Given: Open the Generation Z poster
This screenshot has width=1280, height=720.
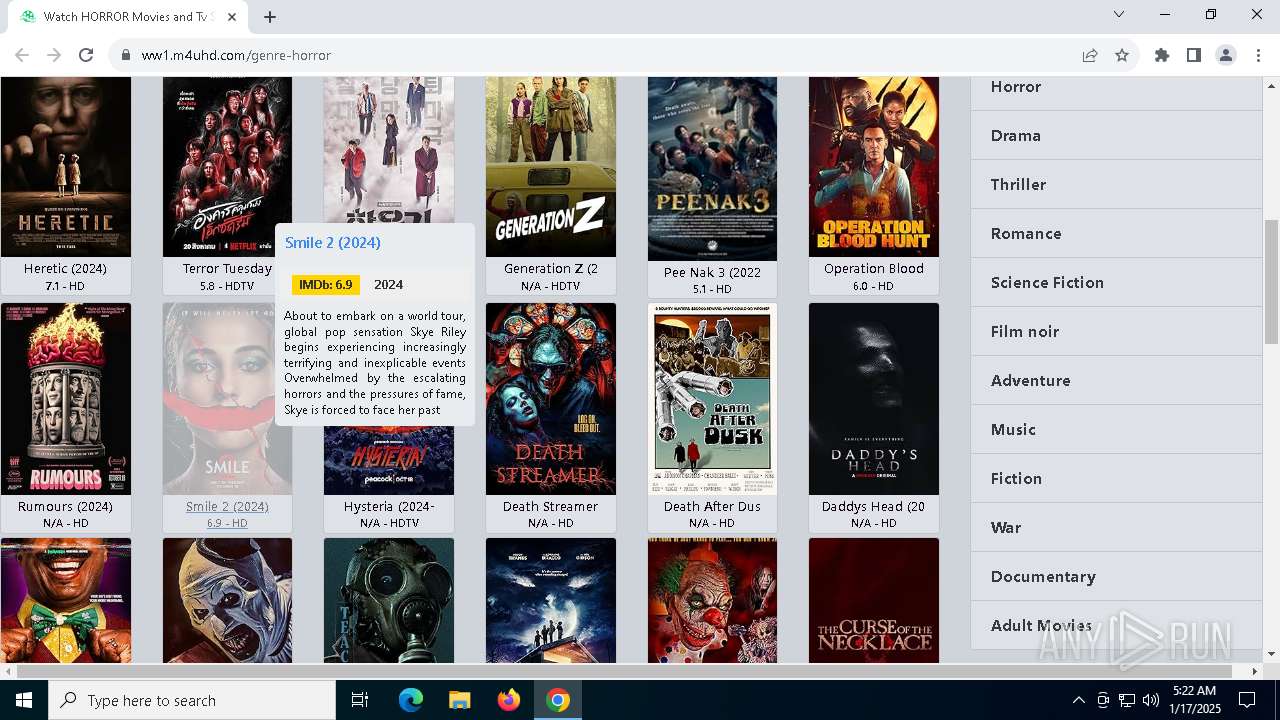Looking at the screenshot, I should 551,167.
